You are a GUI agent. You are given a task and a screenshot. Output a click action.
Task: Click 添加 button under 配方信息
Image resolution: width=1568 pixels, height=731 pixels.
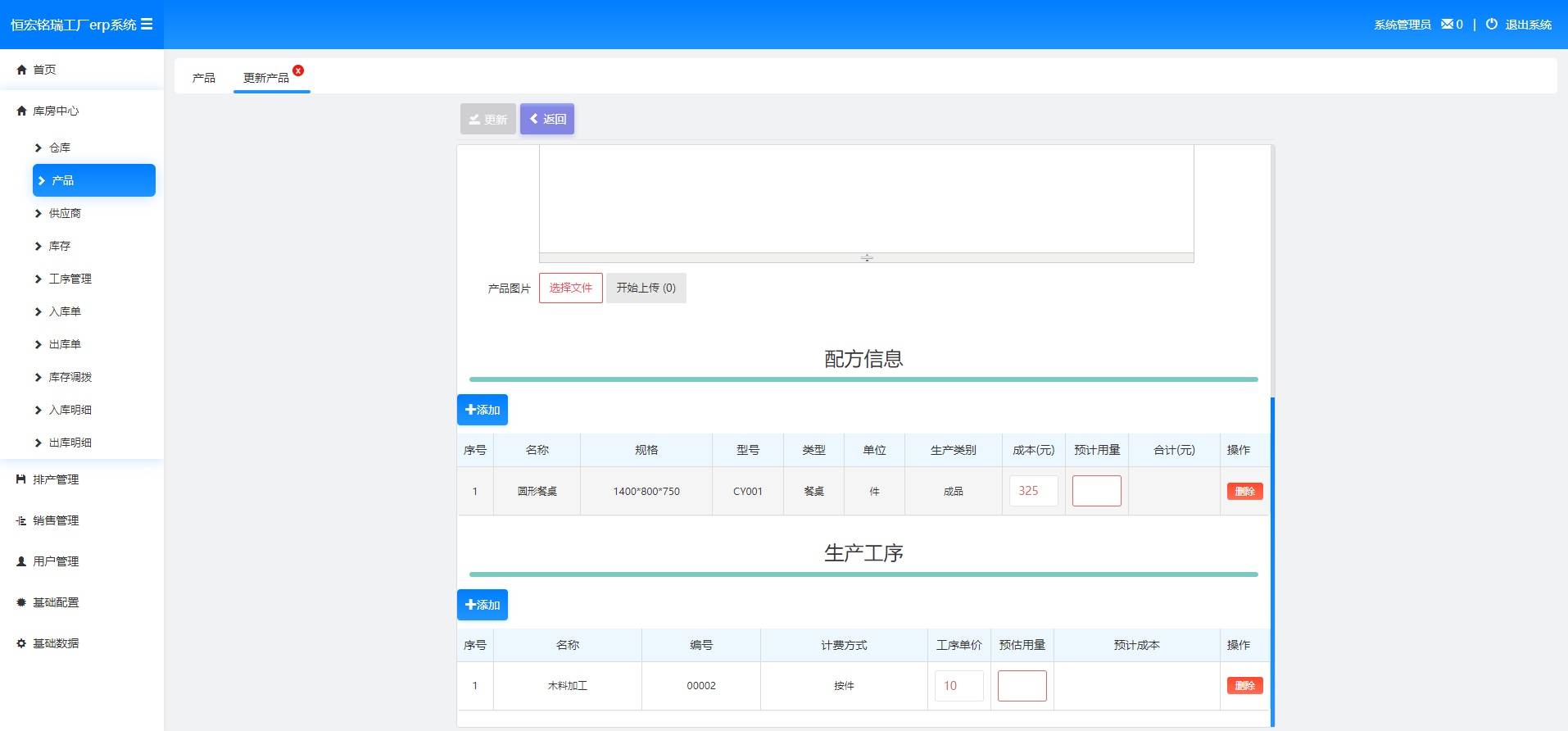[483, 410]
